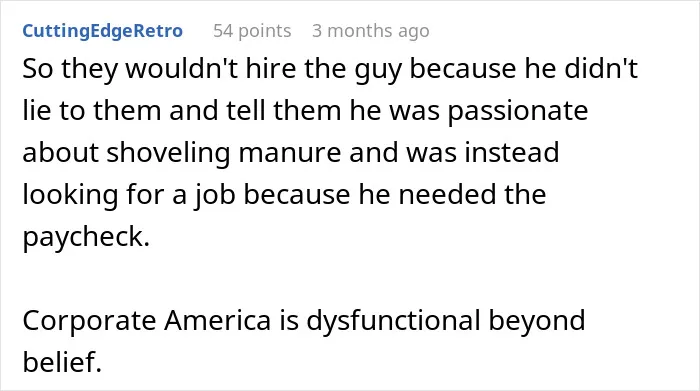This screenshot has width=700, height=391.
Task: Click the first paragraph of the comment
Action: tap(330, 153)
